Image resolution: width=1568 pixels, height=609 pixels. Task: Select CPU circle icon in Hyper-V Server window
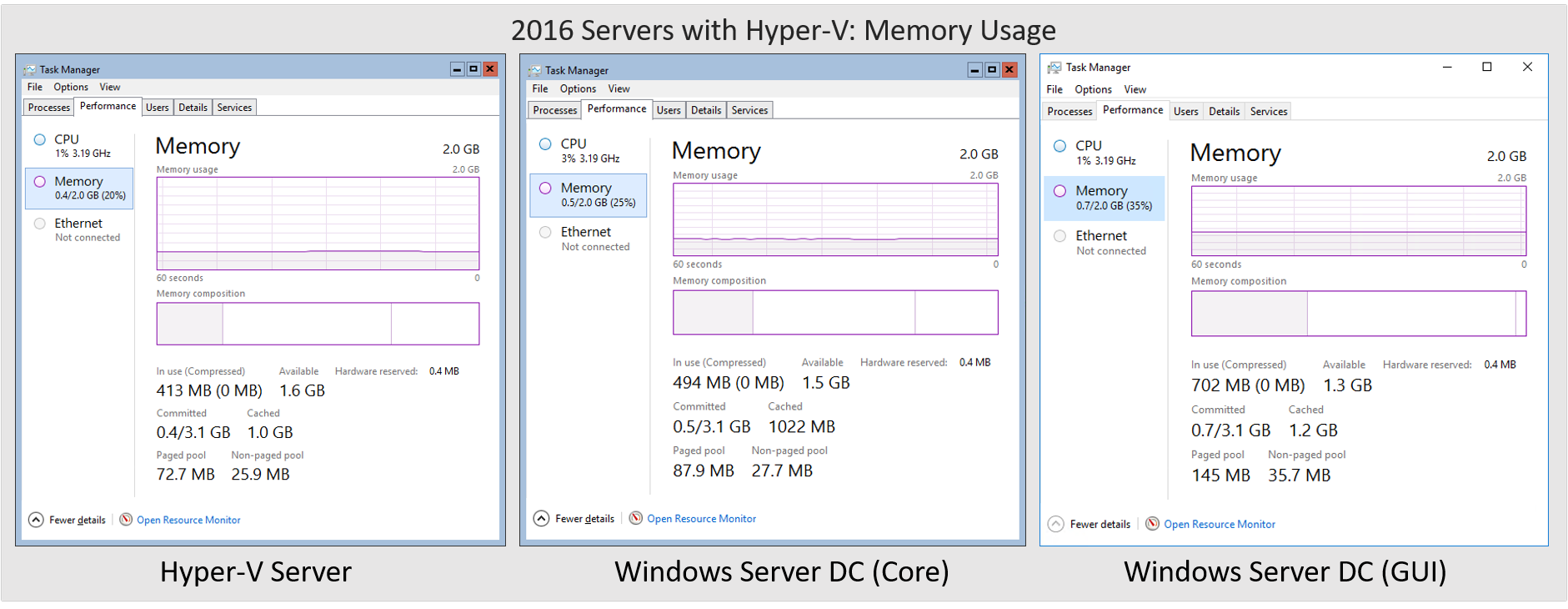coord(40,139)
